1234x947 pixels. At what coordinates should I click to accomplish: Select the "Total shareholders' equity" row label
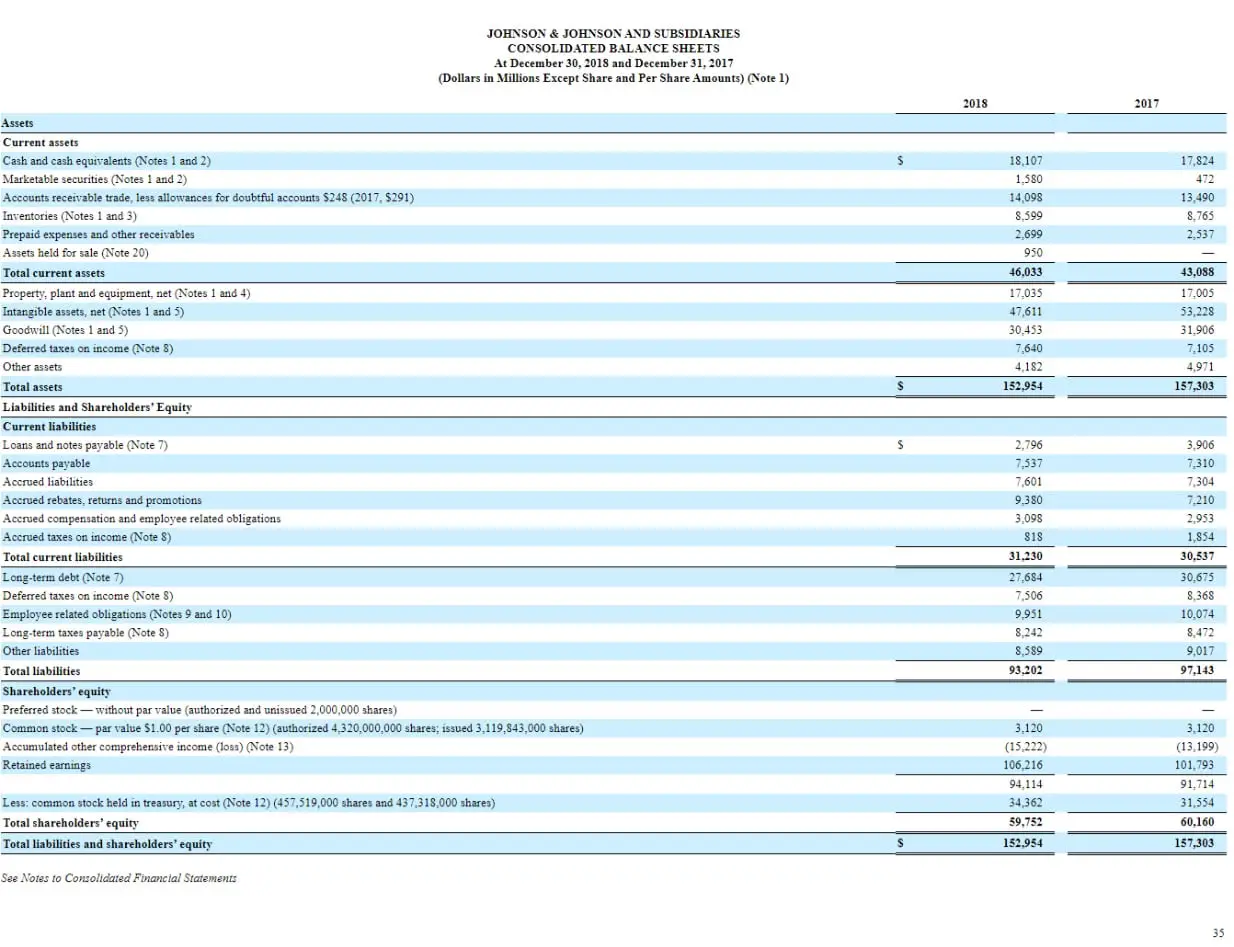71,822
